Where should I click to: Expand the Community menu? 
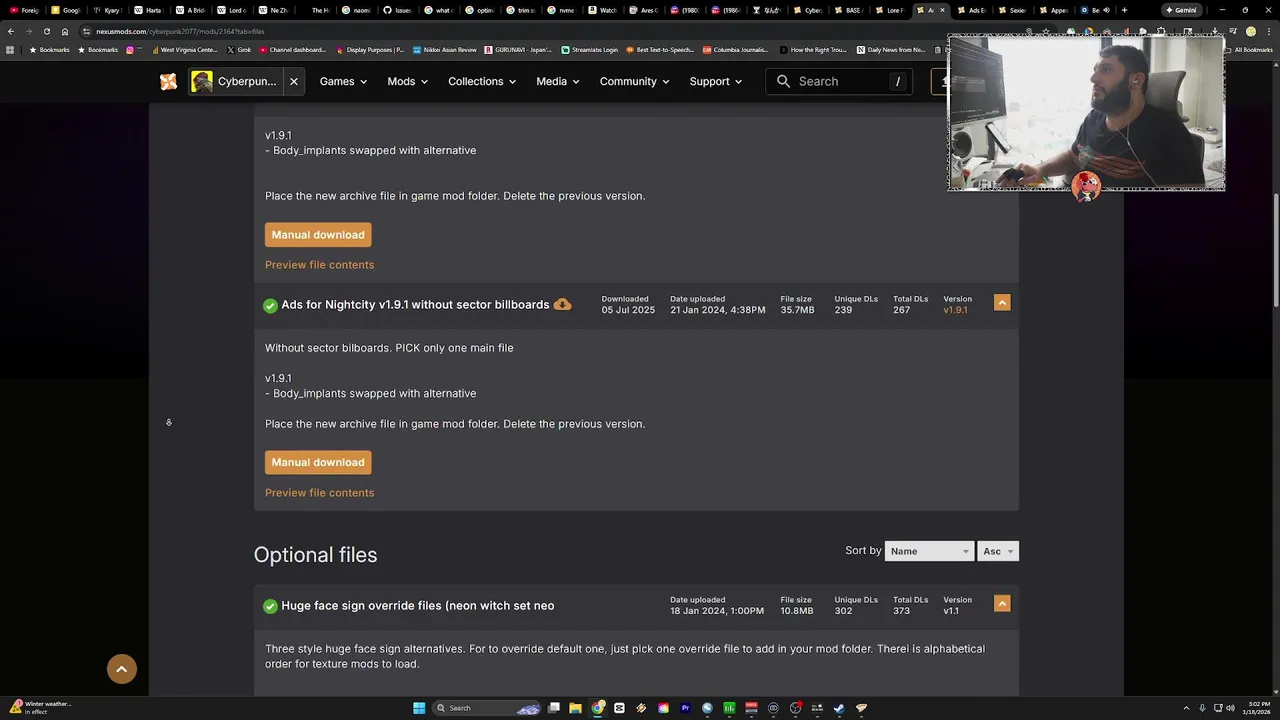(634, 82)
